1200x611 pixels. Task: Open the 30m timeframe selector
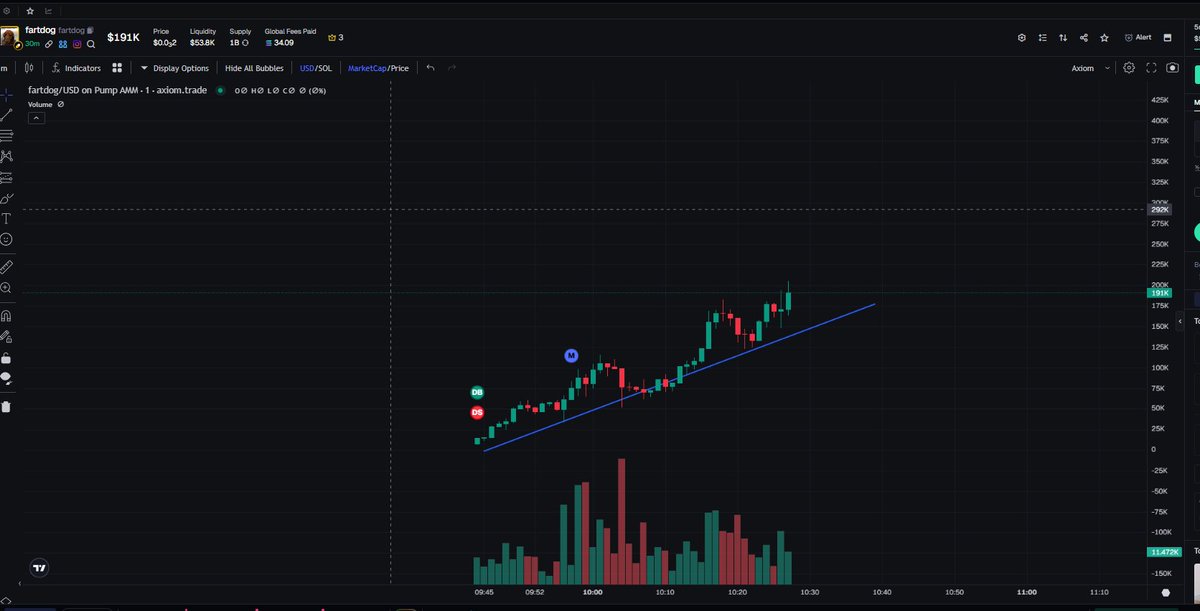(x=34, y=44)
